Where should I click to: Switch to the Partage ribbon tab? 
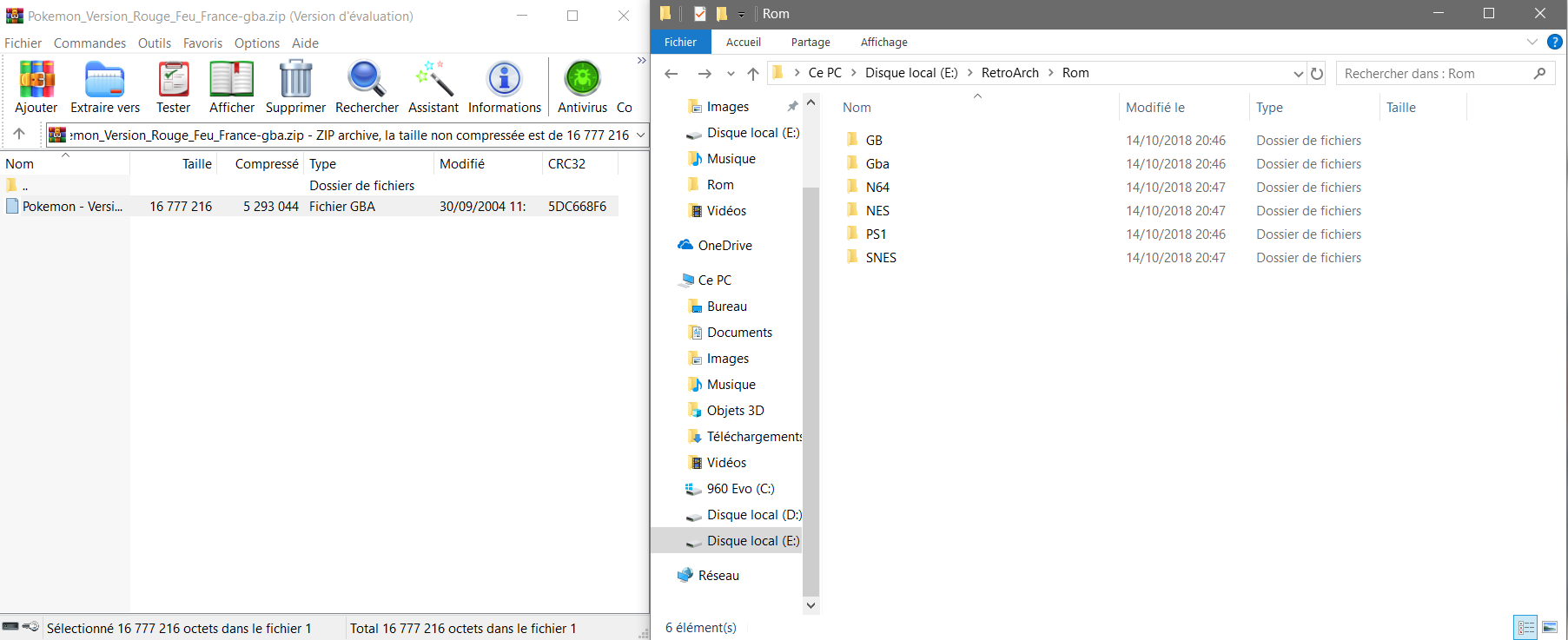click(x=810, y=42)
